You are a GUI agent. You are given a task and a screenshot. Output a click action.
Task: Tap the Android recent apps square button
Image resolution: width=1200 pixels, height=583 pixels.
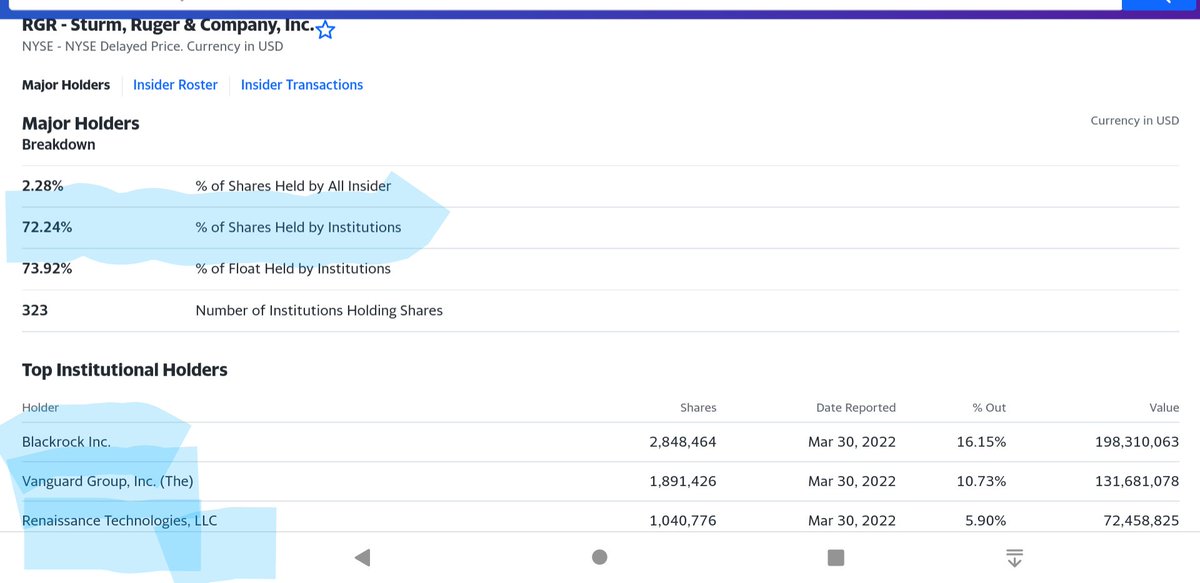836,557
